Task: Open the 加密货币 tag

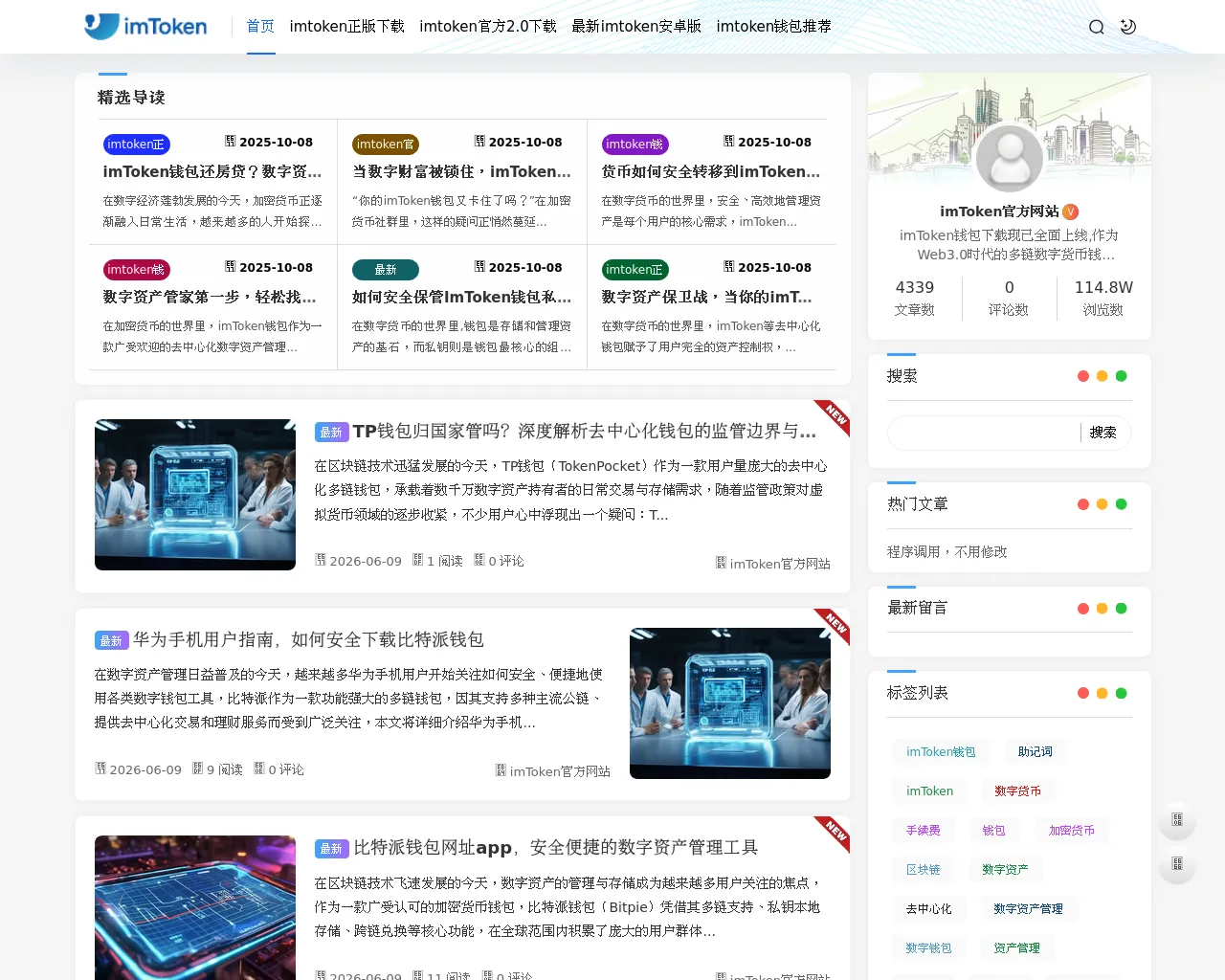Action: pos(1072,831)
